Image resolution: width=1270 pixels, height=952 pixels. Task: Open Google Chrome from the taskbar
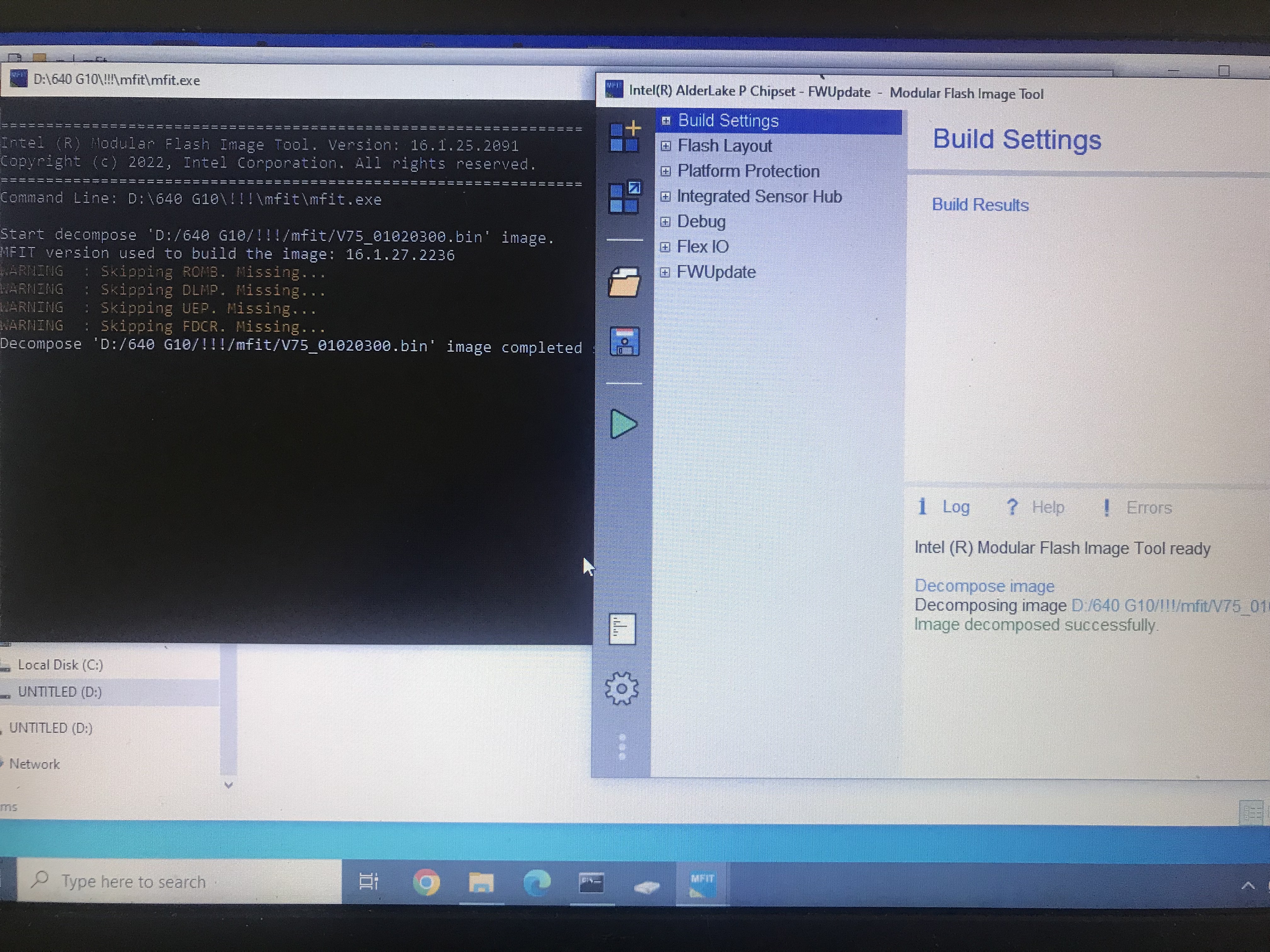426,882
